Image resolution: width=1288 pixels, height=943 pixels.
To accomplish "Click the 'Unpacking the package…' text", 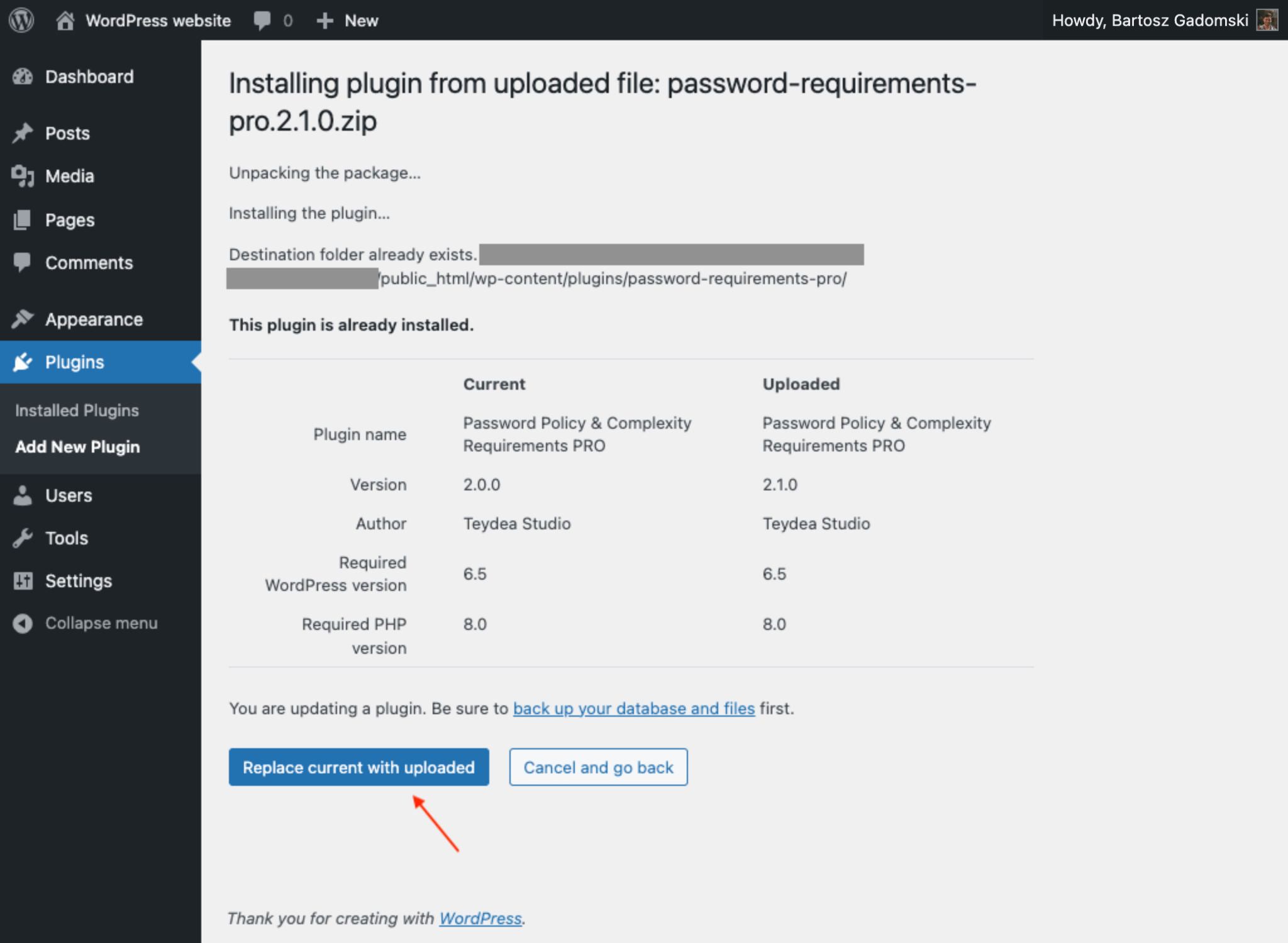I will (325, 173).
